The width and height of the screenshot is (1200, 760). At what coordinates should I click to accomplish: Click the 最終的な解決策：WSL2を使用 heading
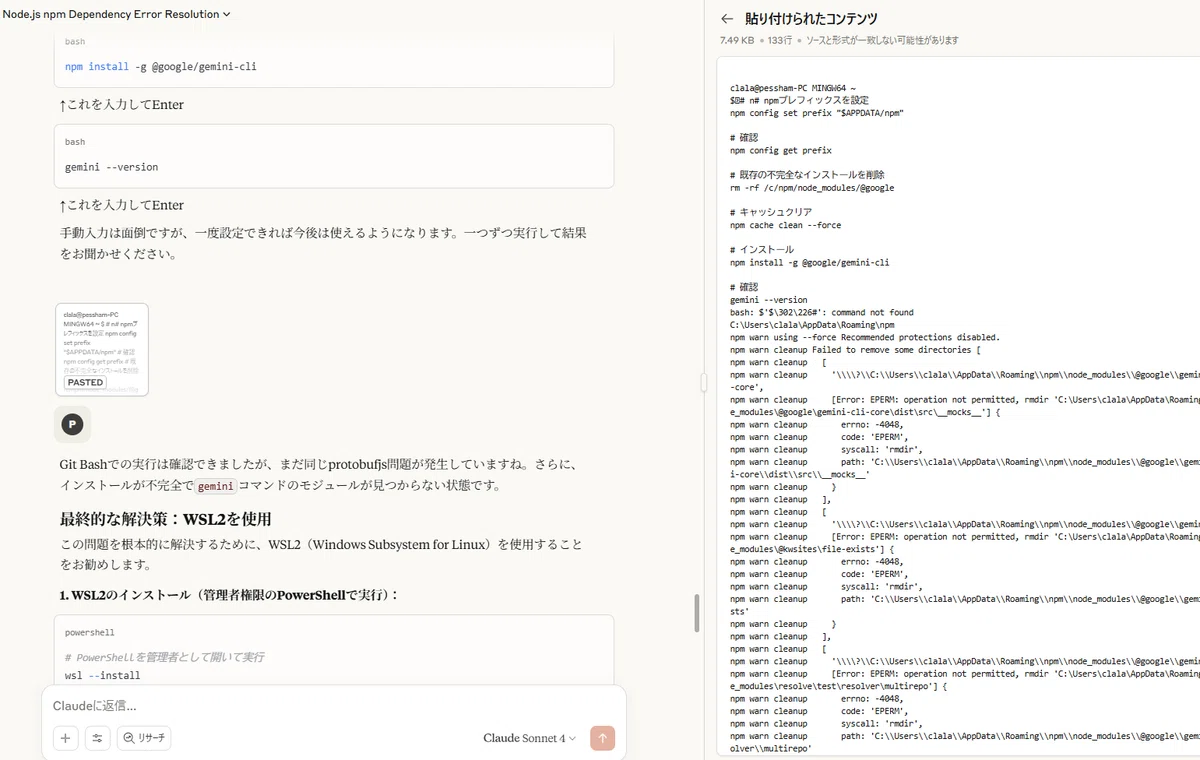[x=166, y=519]
